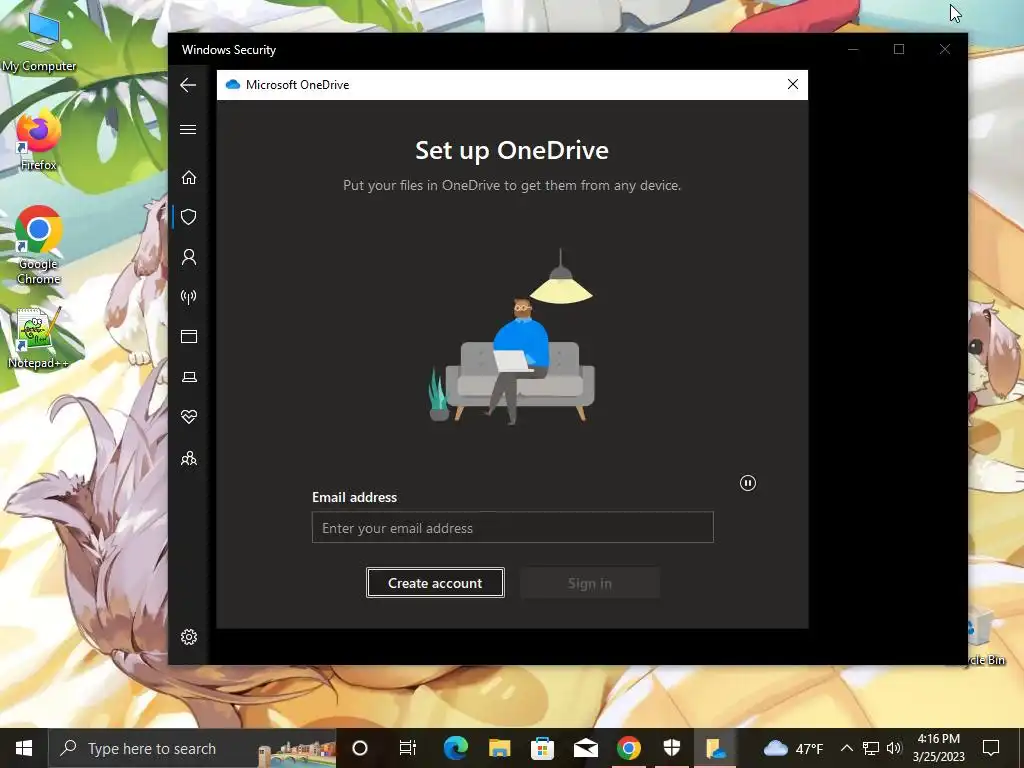
Task: Open Microsoft Store from taskbar
Action: (x=542, y=748)
